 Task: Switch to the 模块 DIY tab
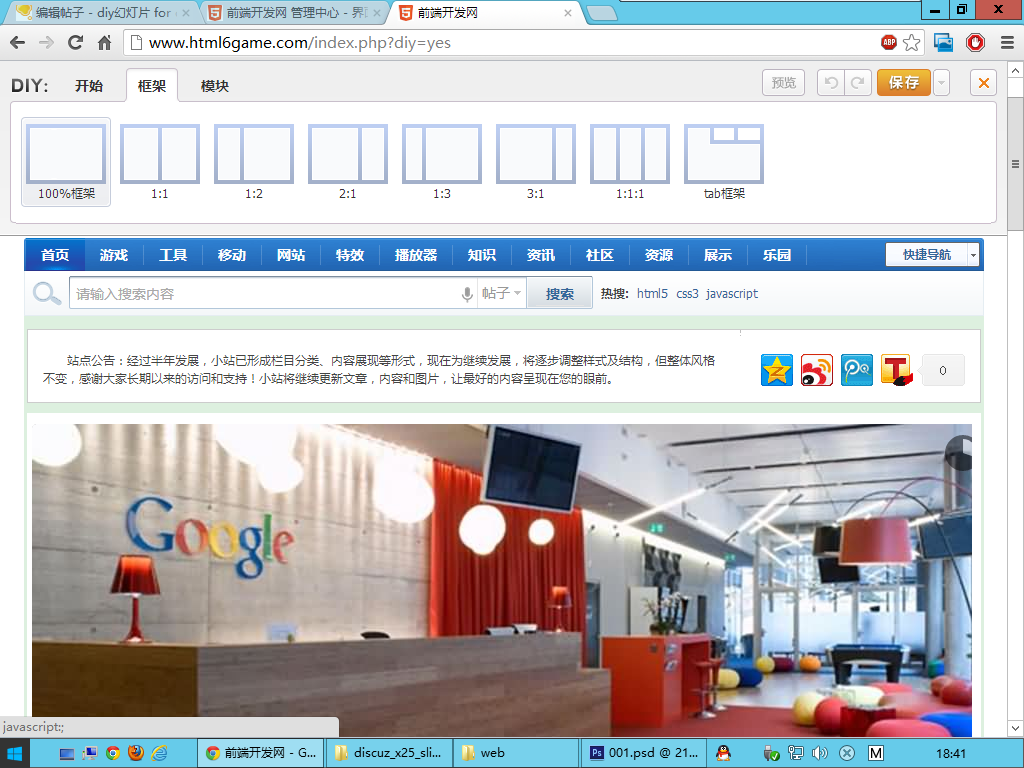coord(215,86)
